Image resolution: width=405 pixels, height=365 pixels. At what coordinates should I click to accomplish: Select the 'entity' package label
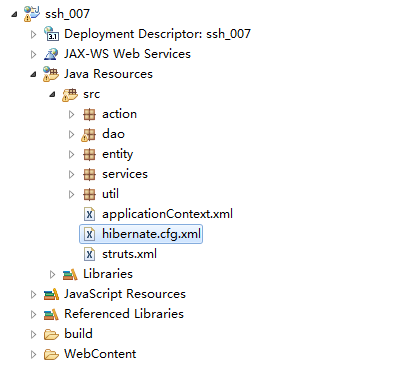coord(117,154)
